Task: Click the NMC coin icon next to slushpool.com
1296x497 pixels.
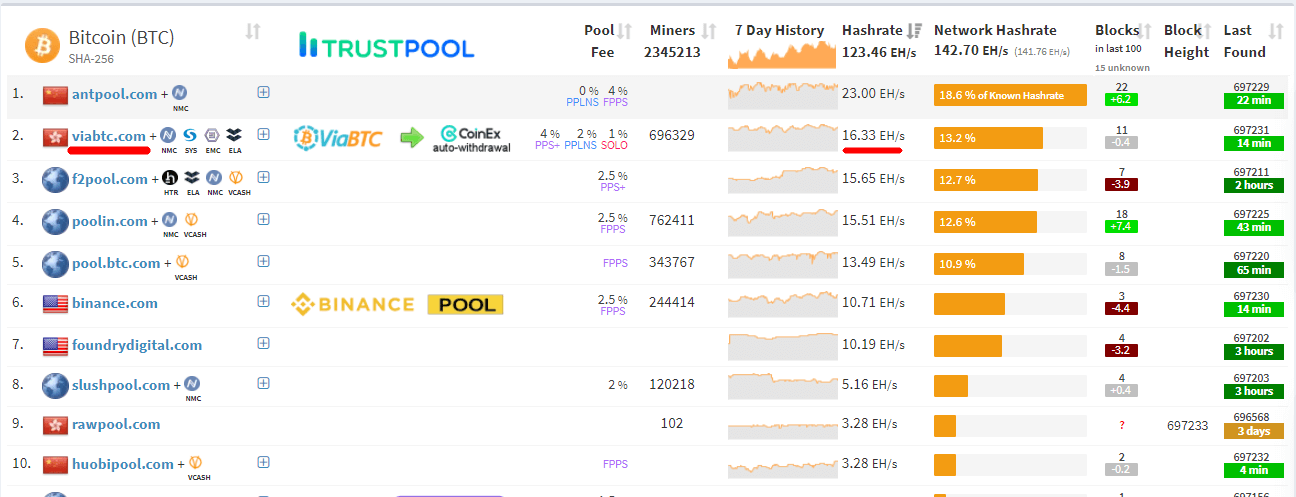Action: tap(192, 384)
